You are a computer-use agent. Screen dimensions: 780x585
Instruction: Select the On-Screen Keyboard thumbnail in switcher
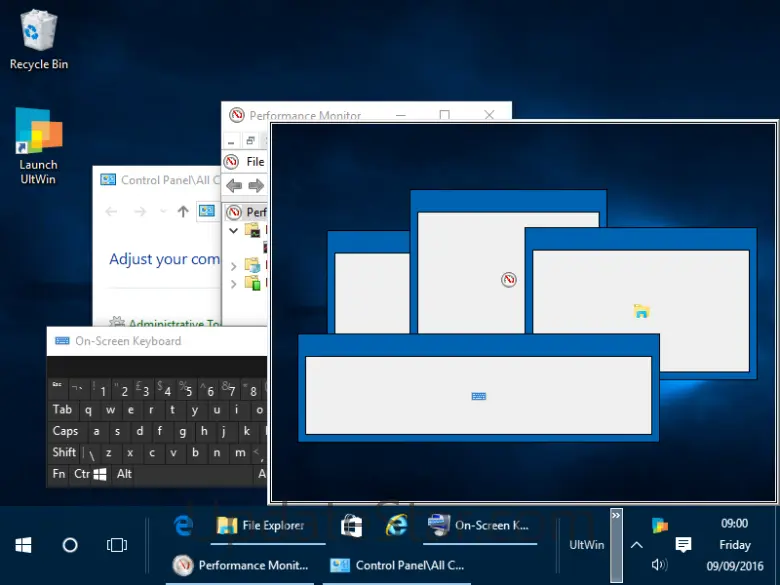pyautogui.click(x=478, y=396)
